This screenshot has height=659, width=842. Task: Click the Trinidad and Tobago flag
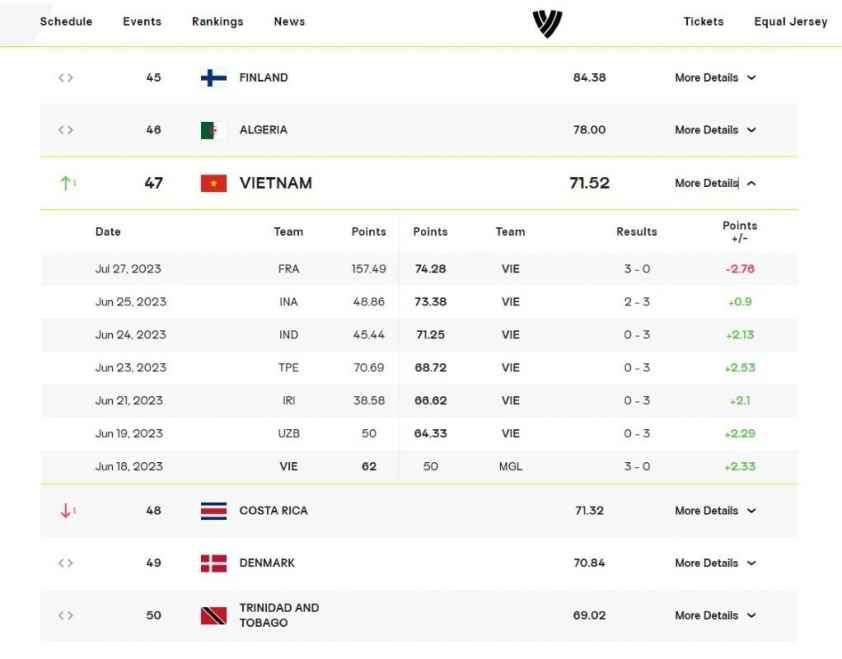tap(213, 615)
